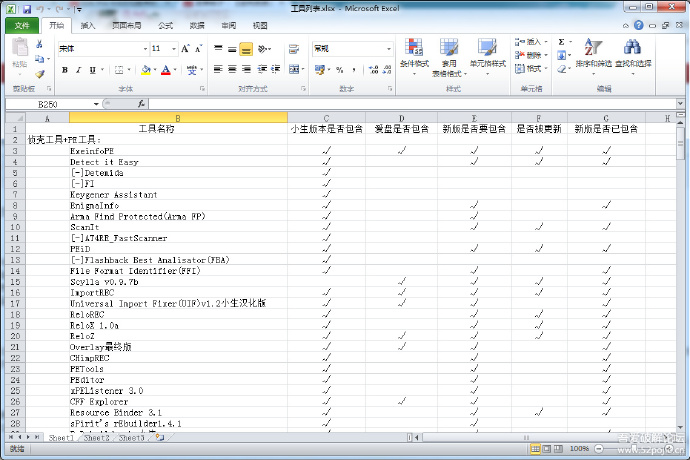690x460 pixels.
Task: Click the orientation text angle icon
Action: [263, 48]
